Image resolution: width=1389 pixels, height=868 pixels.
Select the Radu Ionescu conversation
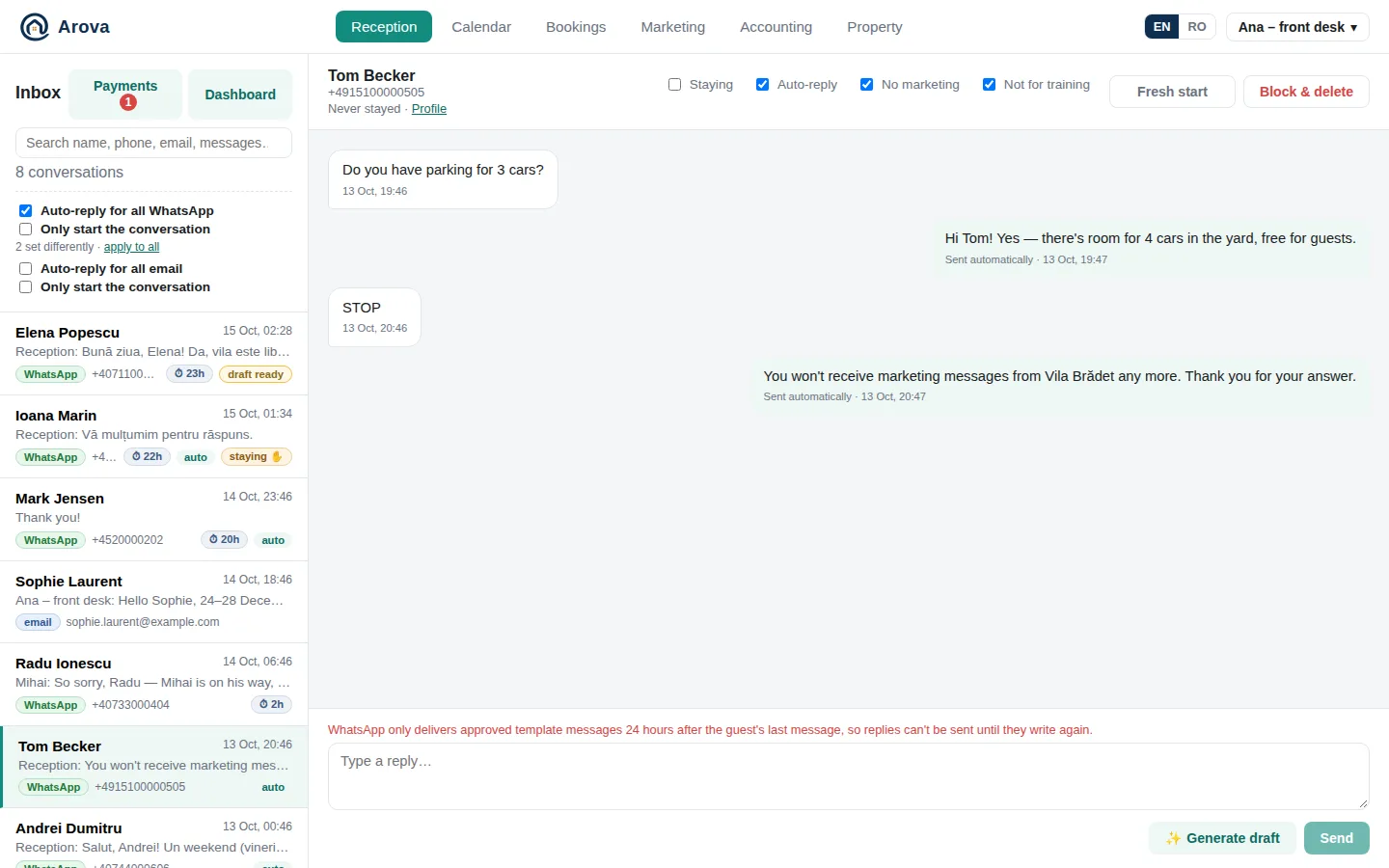coord(154,685)
